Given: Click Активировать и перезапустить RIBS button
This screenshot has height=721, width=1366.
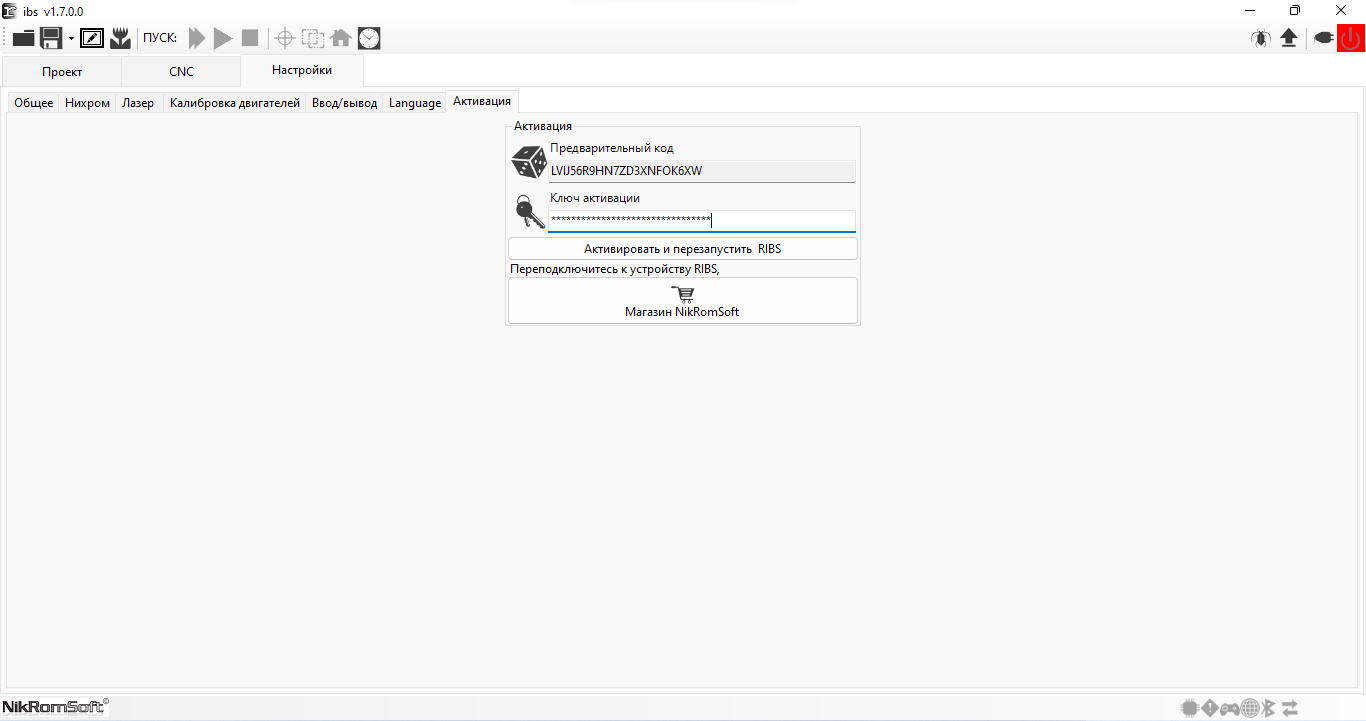Looking at the screenshot, I should pos(683,248).
